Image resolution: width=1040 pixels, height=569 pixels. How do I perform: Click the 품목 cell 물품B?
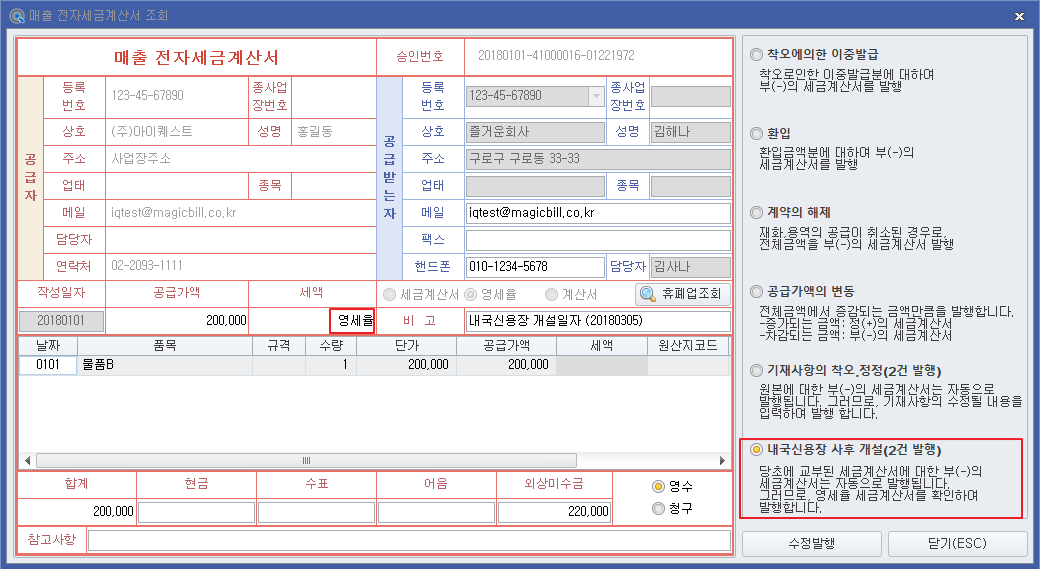pos(165,365)
